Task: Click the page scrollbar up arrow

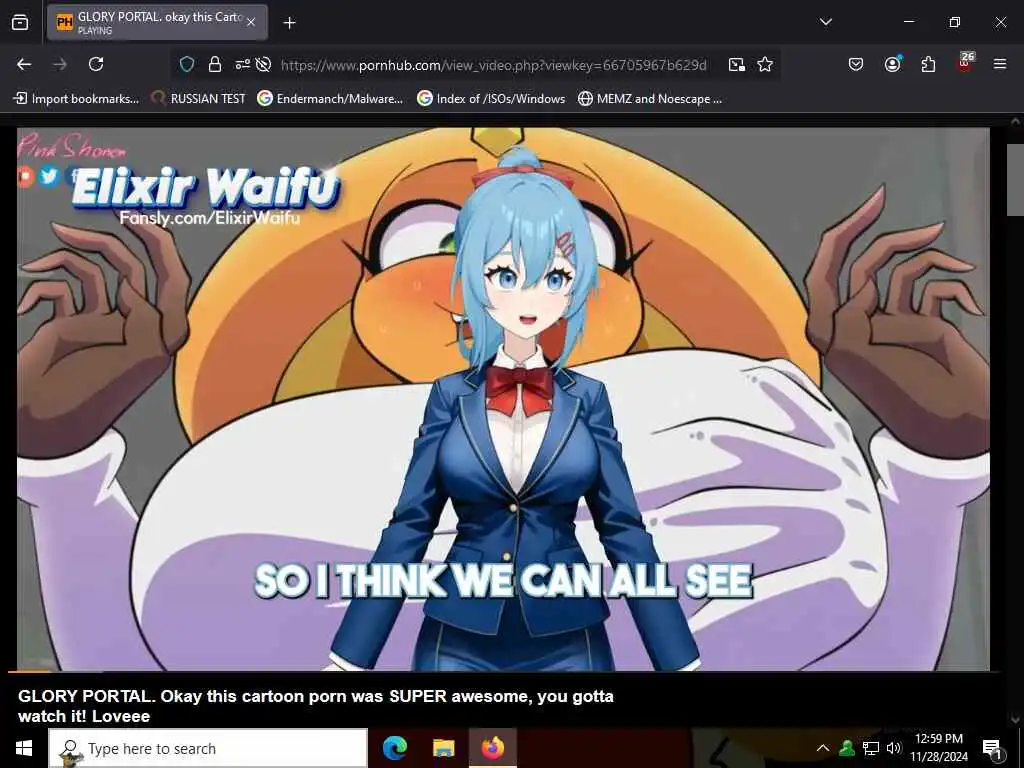Action: [x=1016, y=121]
